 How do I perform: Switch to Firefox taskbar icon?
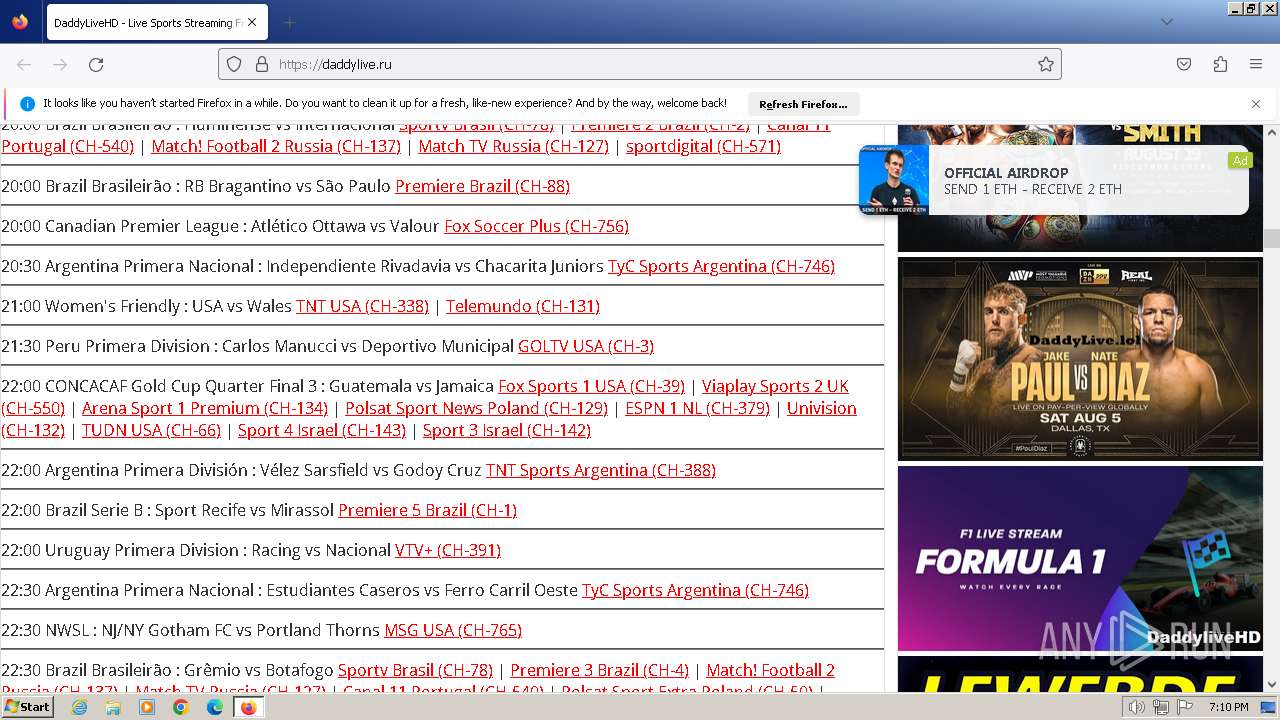[x=248, y=707]
